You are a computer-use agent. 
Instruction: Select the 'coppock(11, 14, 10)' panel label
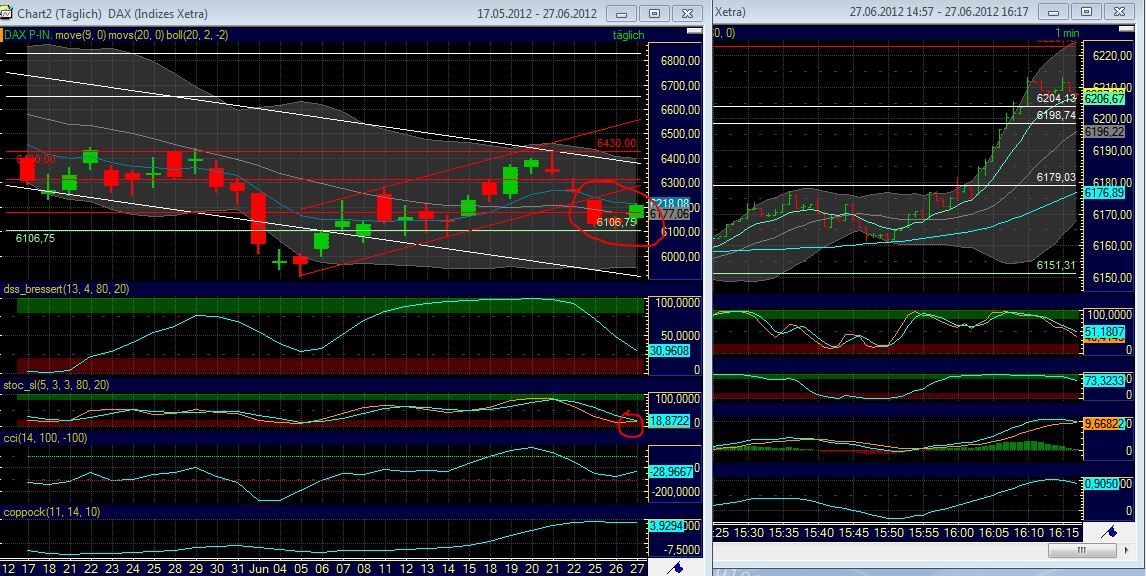pyautogui.click(x=51, y=512)
